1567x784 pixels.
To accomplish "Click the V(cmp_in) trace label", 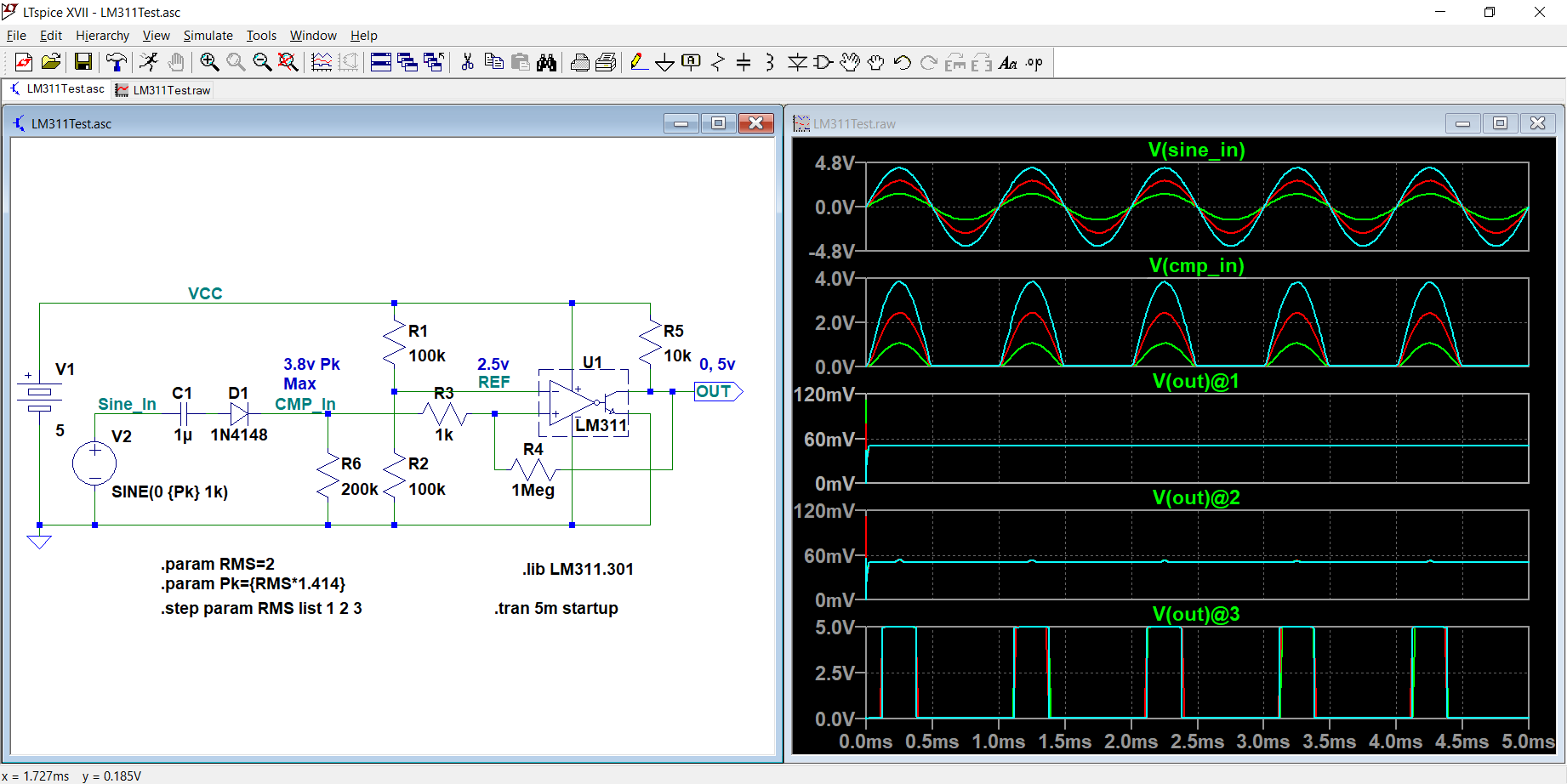I will tap(1196, 265).
